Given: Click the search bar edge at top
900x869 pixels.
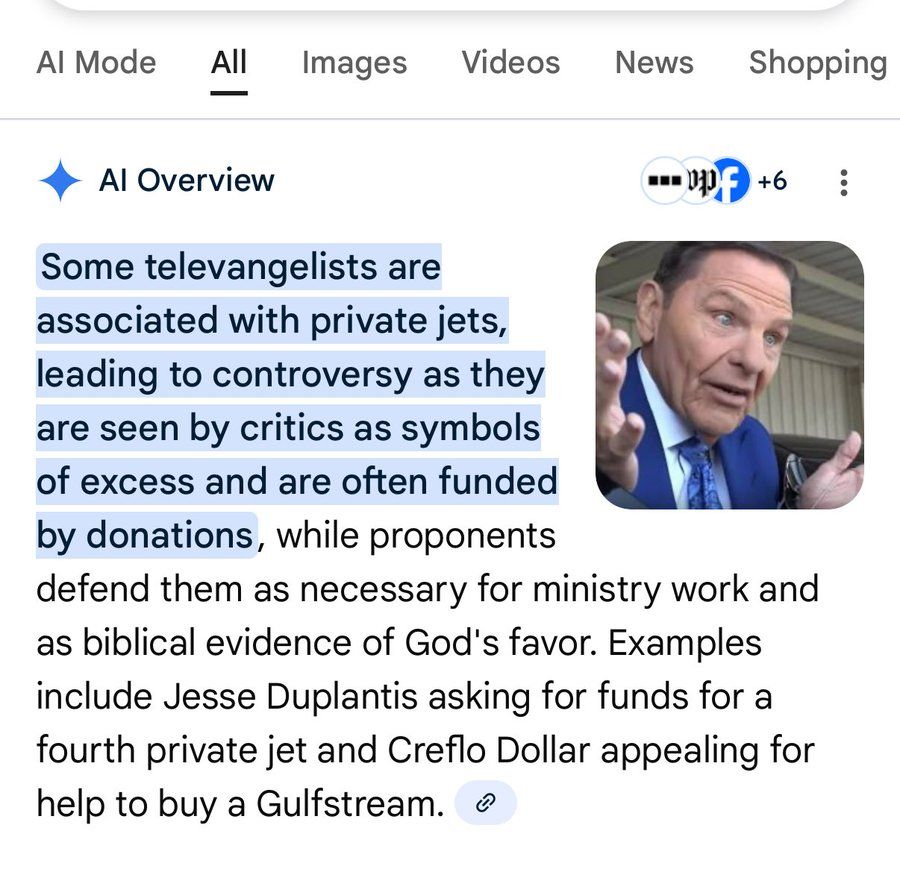Looking at the screenshot, I should point(450,5).
